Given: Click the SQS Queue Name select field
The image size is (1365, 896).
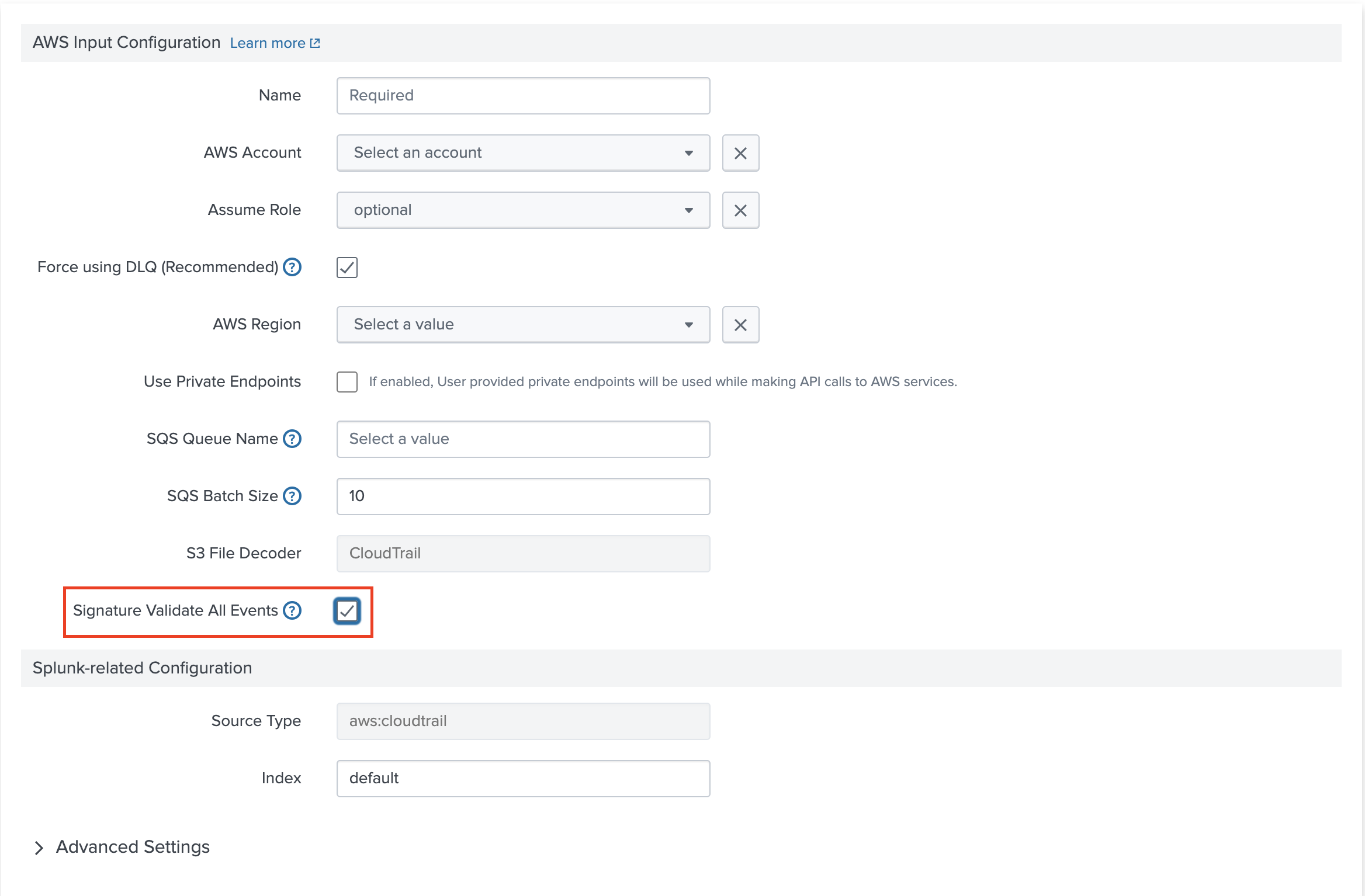Looking at the screenshot, I should [x=522, y=439].
